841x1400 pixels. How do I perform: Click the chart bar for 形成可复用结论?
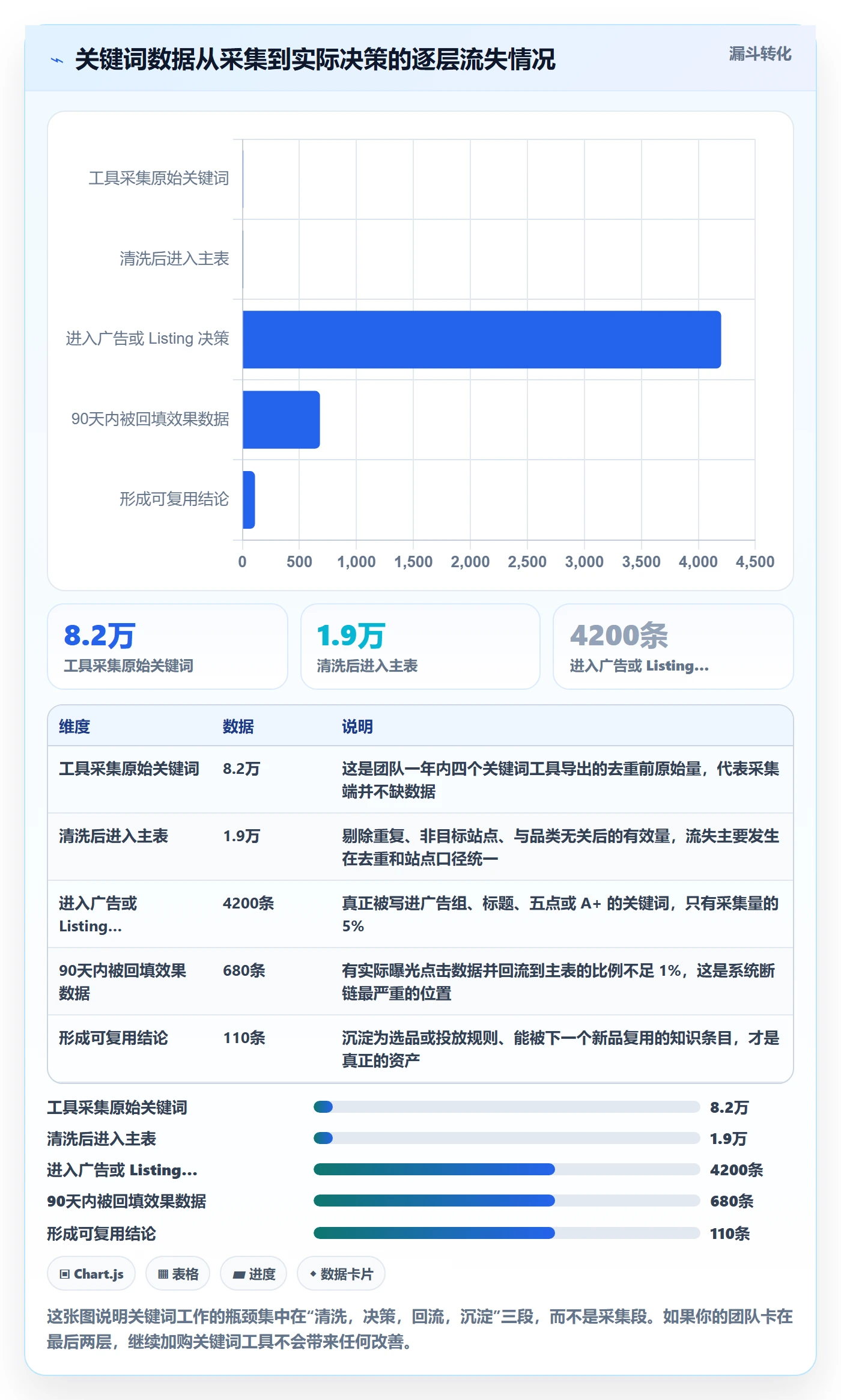(x=249, y=500)
